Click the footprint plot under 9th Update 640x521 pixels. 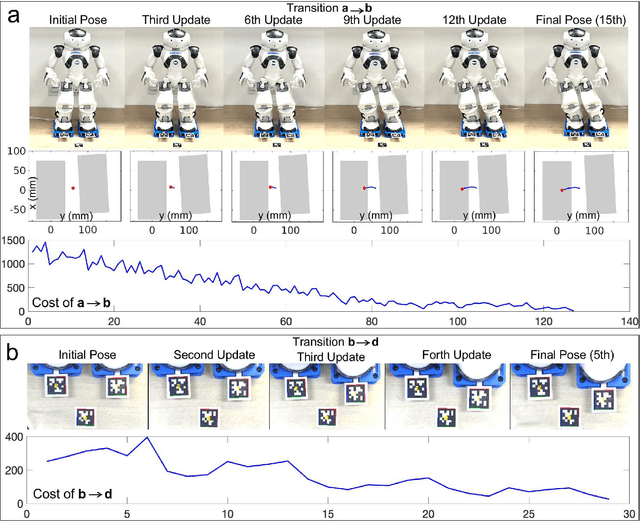(x=378, y=186)
